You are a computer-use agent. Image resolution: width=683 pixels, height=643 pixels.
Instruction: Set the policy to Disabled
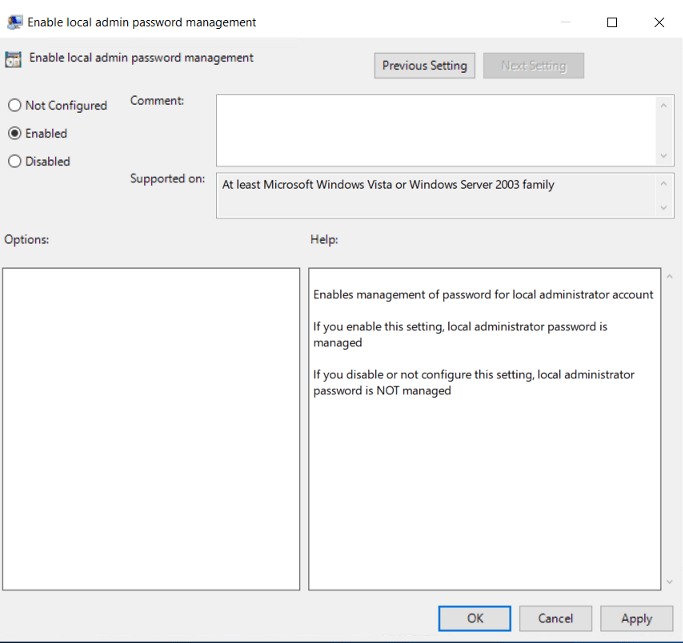15,161
